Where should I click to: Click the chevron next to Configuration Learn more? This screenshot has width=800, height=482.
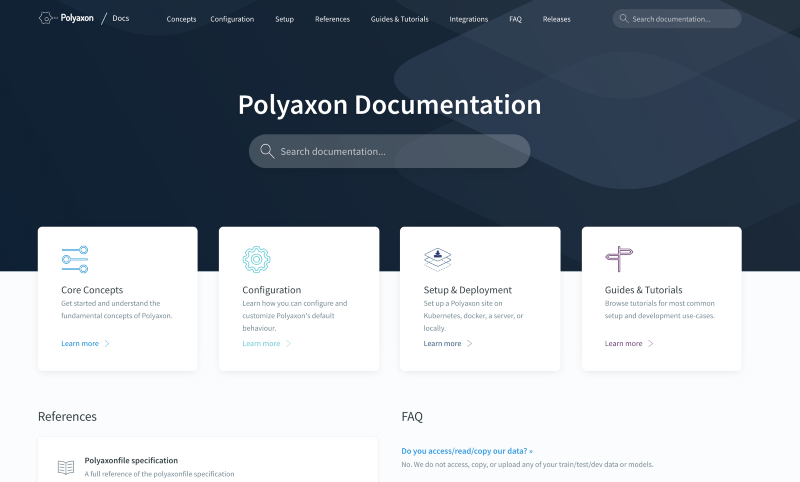288,343
